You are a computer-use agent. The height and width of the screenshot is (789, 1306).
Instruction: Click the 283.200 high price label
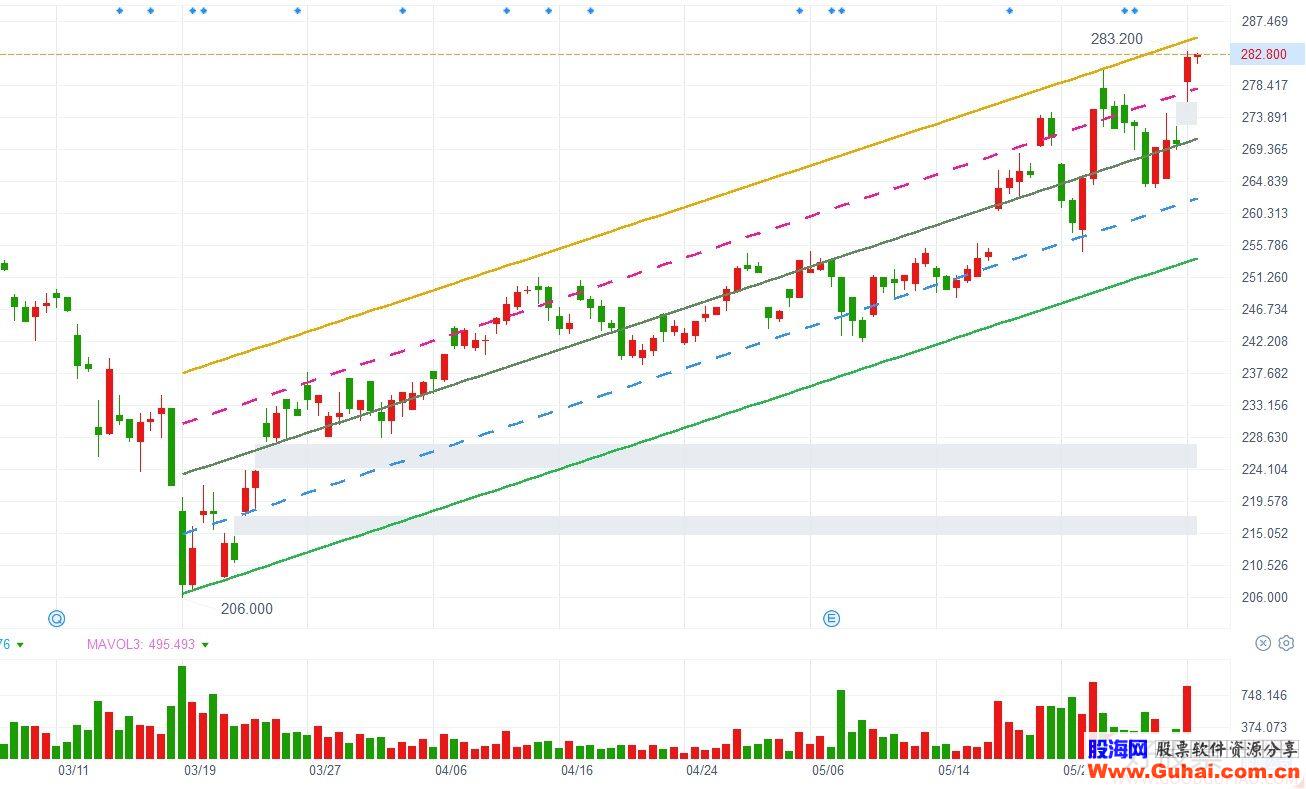(x=1116, y=38)
